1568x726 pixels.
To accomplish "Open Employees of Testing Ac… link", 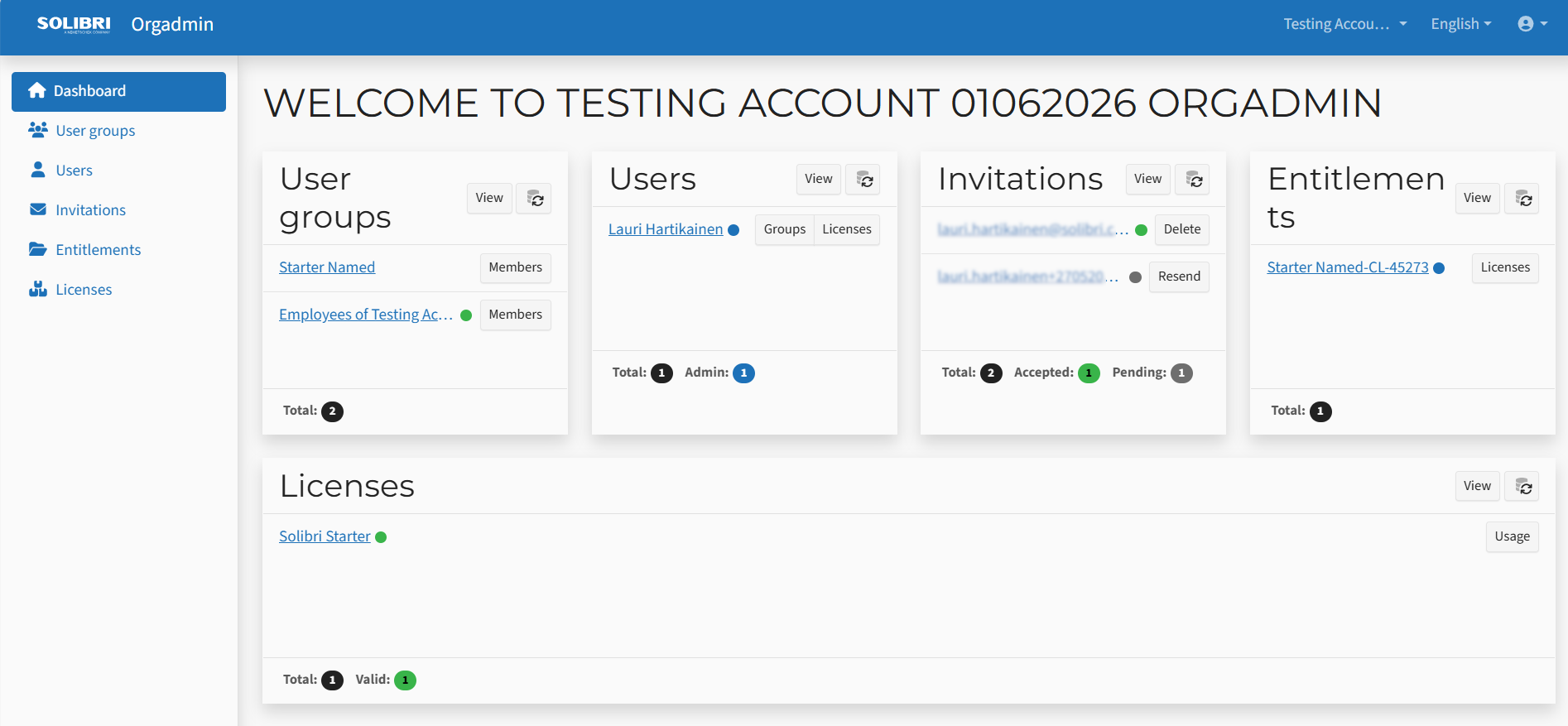I will 366,315.
